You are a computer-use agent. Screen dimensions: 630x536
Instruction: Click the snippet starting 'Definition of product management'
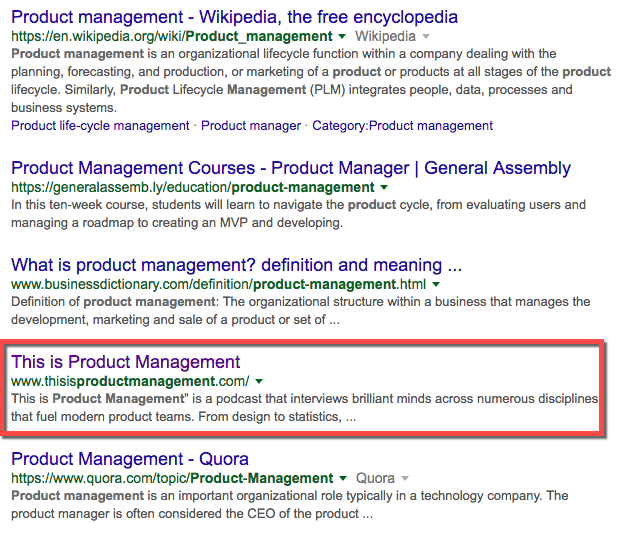[301, 311]
